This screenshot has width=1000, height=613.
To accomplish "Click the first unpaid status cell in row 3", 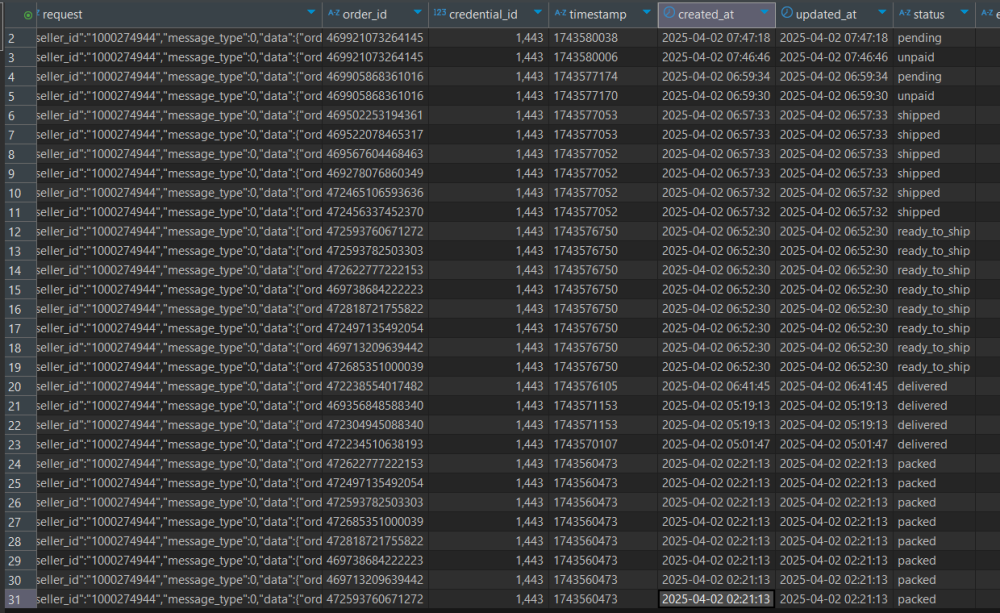I will [x=916, y=57].
